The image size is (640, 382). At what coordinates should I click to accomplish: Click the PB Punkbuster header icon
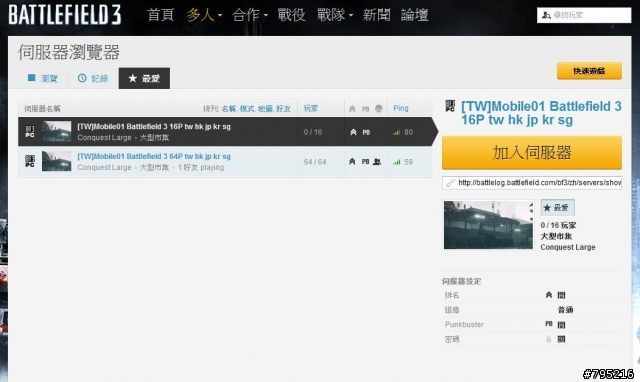point(365,109)
